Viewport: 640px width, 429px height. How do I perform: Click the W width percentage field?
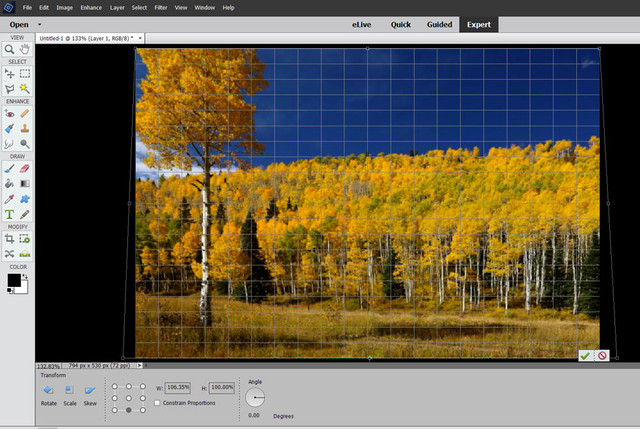point(178,387)
